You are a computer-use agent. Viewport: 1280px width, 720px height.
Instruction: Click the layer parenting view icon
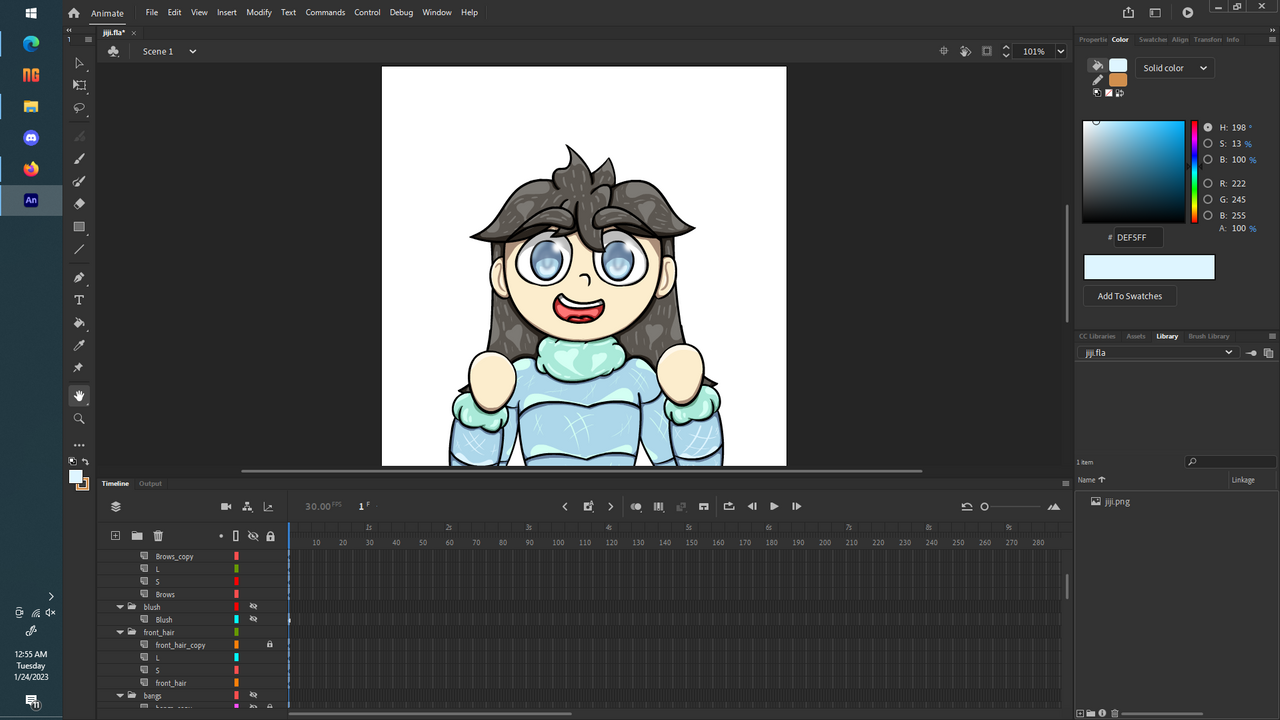coord(247,507)
